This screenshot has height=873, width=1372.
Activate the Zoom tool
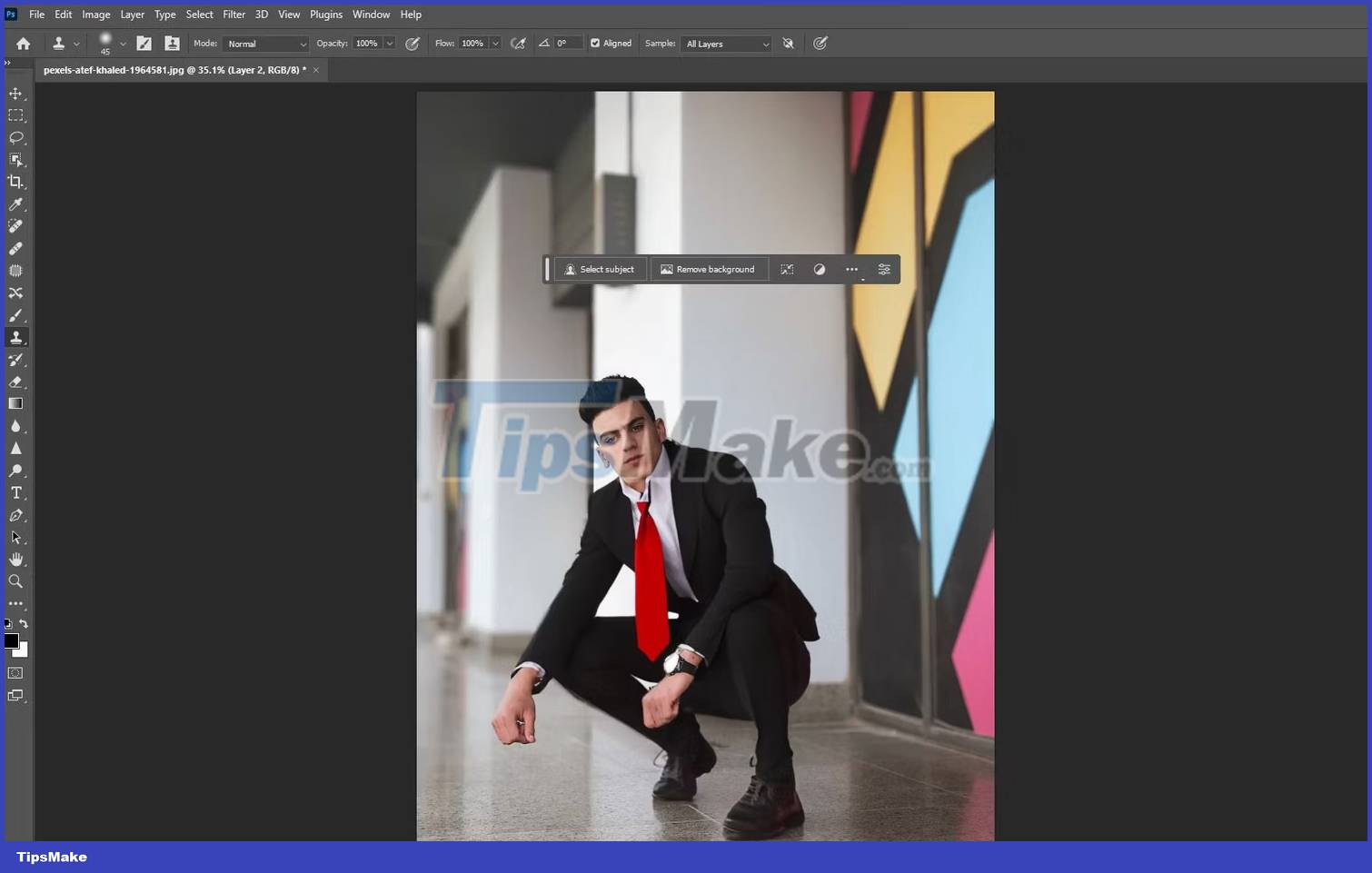[x=15, y=581]
